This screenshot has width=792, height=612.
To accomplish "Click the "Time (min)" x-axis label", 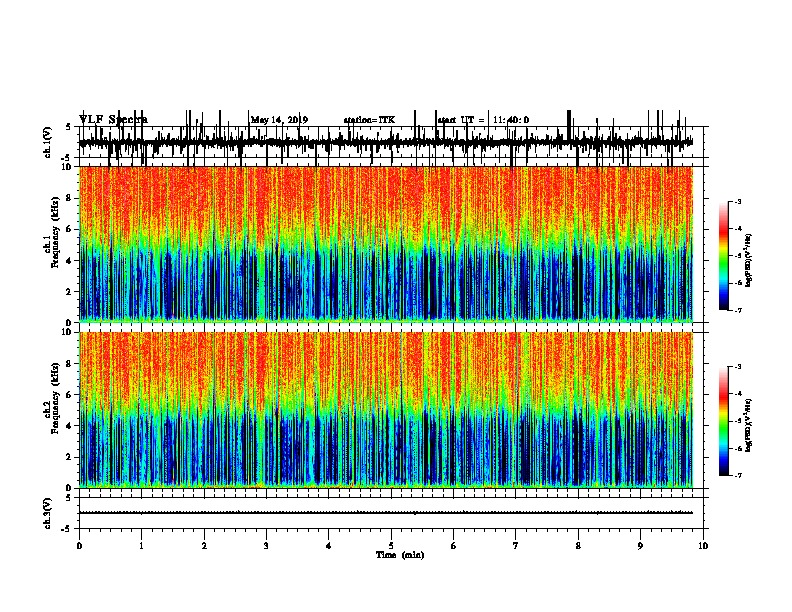I will tap(400, 555).
